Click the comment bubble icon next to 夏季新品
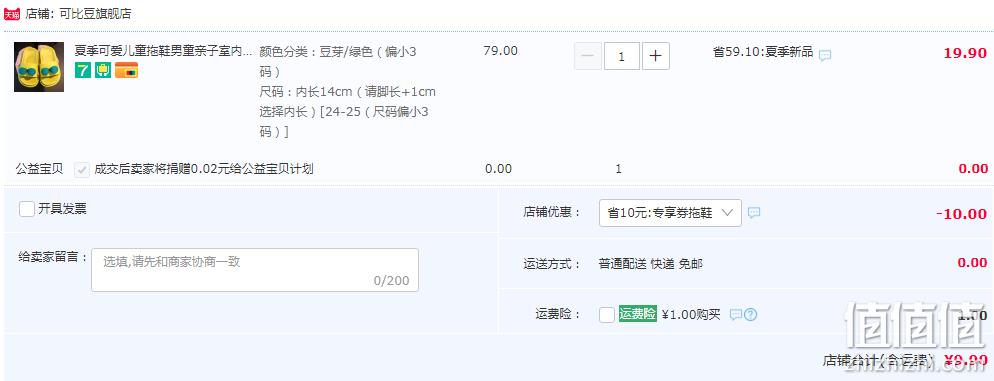Screen dimensions: 994x381 [825, 56]
